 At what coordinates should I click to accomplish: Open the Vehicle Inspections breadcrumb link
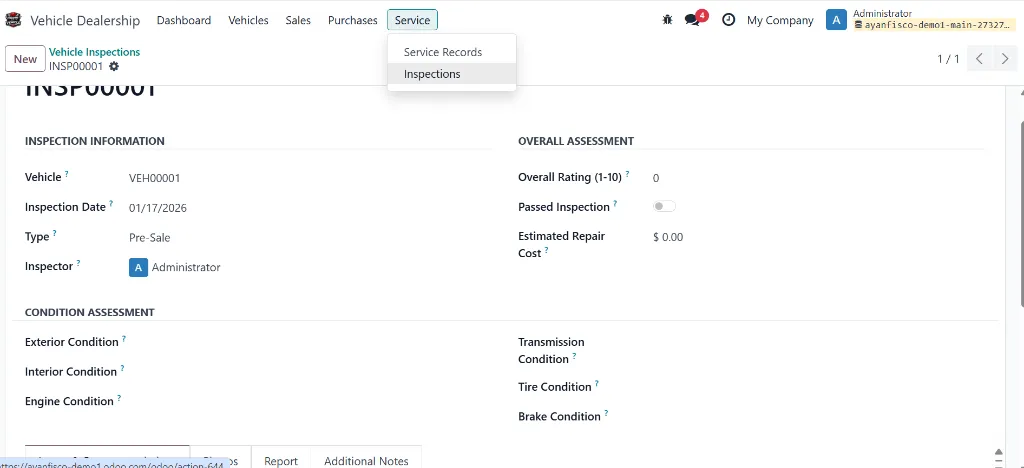(95, 52)
